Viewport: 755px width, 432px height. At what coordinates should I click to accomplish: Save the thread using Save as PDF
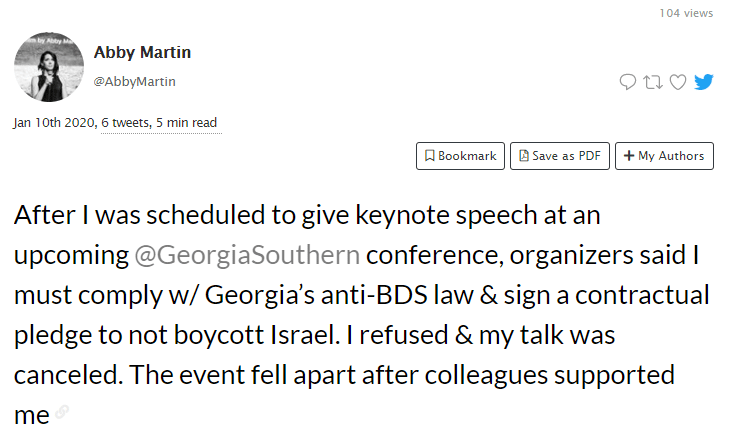(x=560, y=156)
